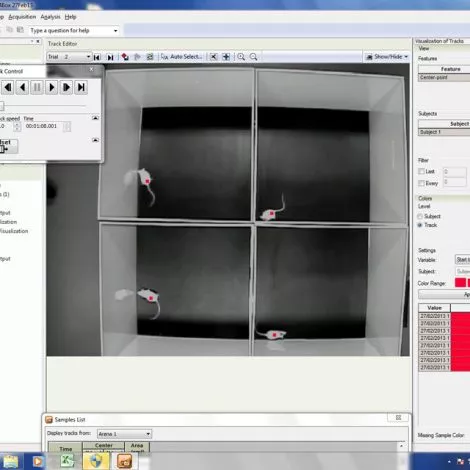Click the Time field showing 00:01:08.001
Viewport: 470px width, 470px height.
pyautogui.click(x=43, y=126)
